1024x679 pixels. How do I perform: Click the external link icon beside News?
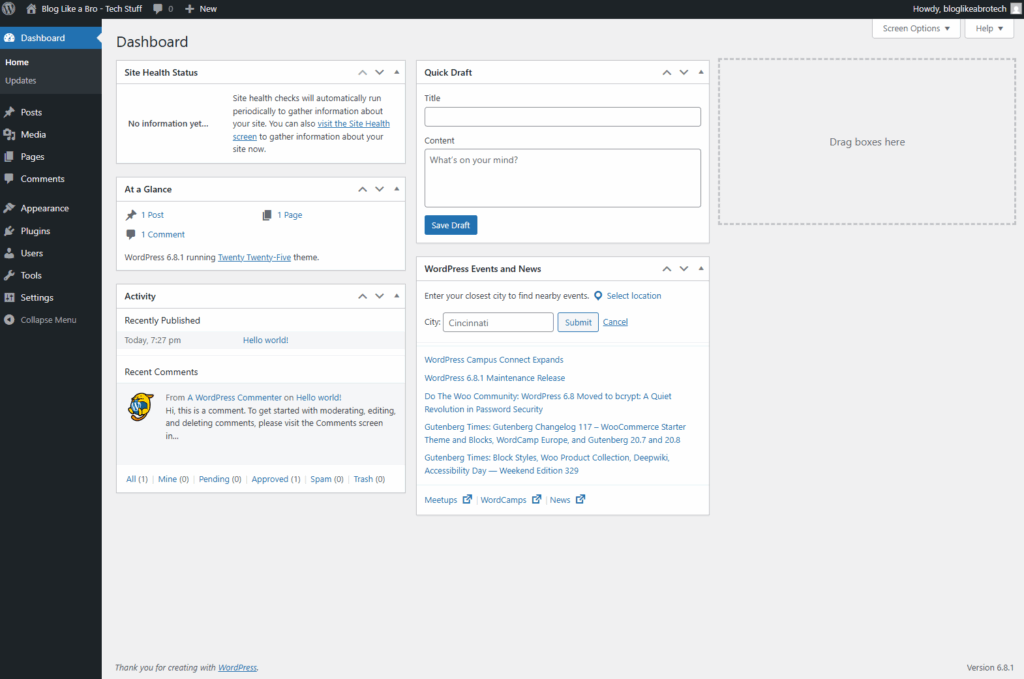click(x=580, y=499)
